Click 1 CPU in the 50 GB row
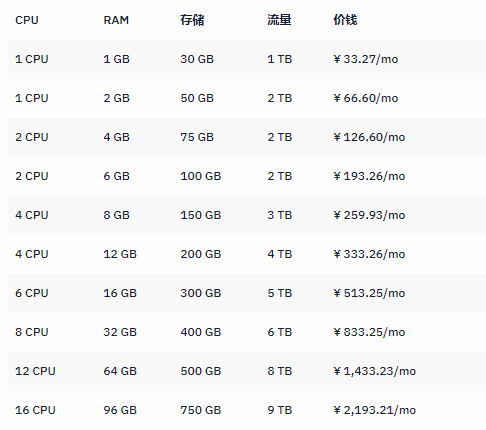This screenshot has width=486, height=430. point(32,98)
